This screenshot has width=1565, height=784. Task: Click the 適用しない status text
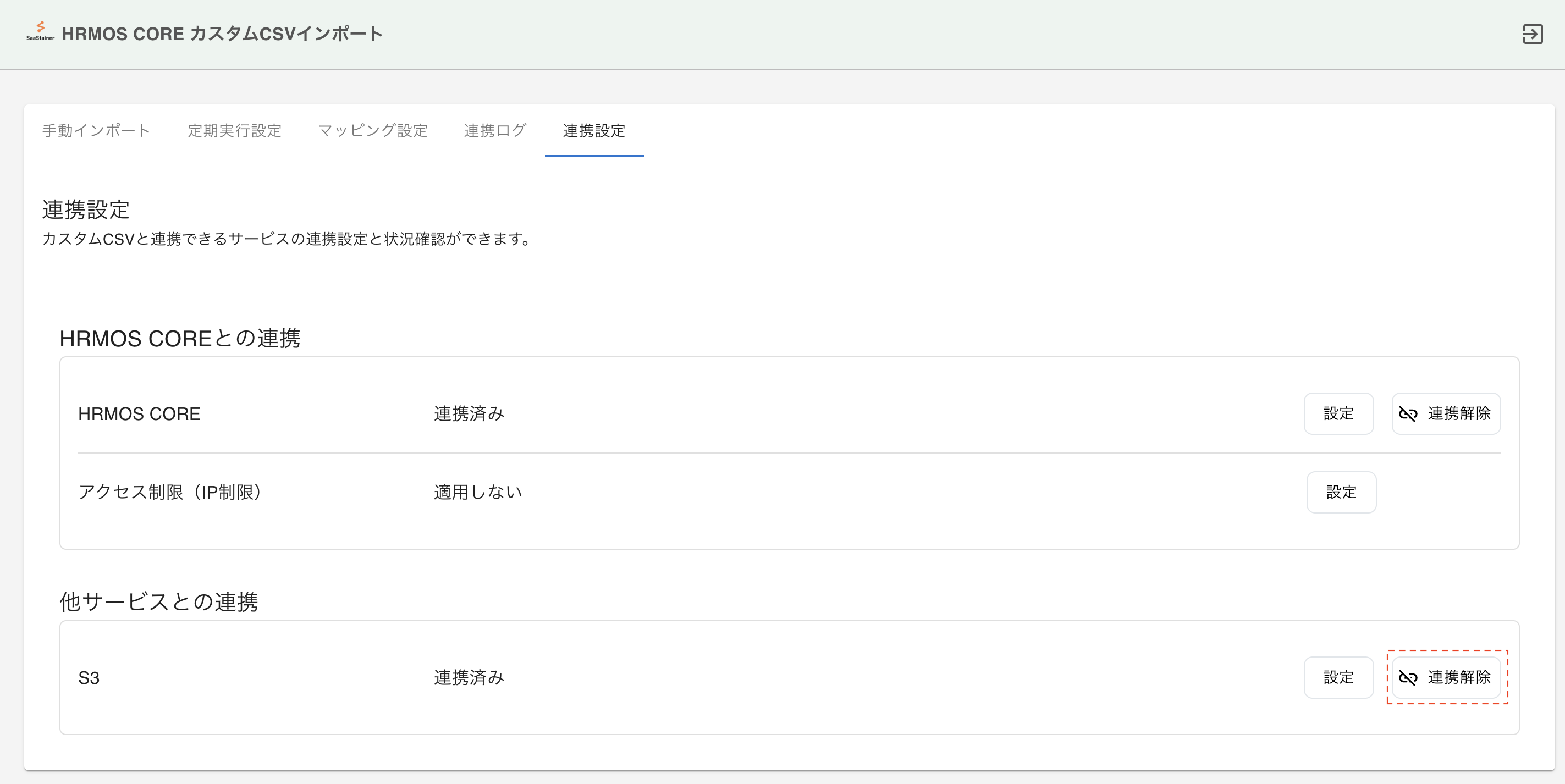point(477,493)
